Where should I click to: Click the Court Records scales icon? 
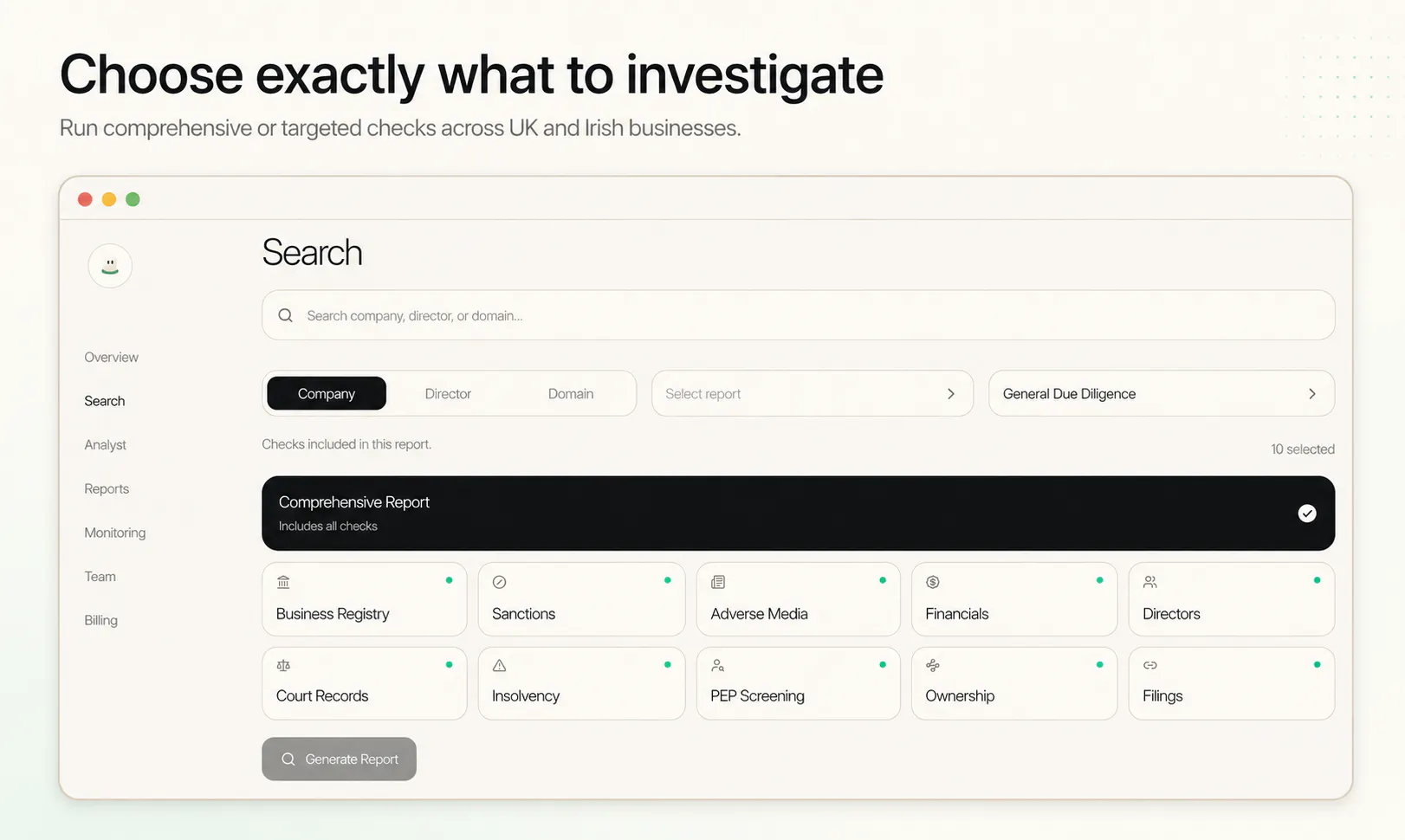point(283,665)
